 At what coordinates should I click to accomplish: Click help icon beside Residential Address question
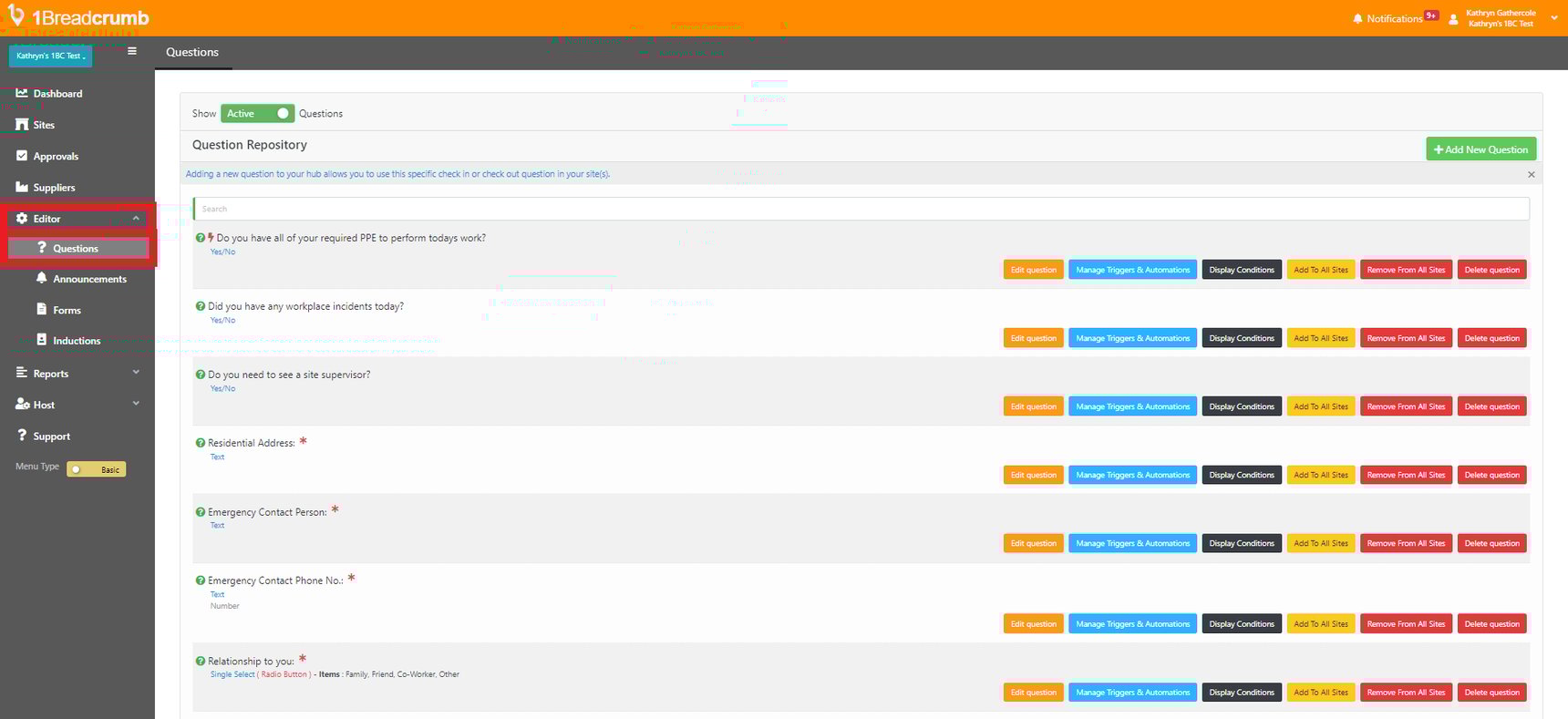[x=201, y=443]
